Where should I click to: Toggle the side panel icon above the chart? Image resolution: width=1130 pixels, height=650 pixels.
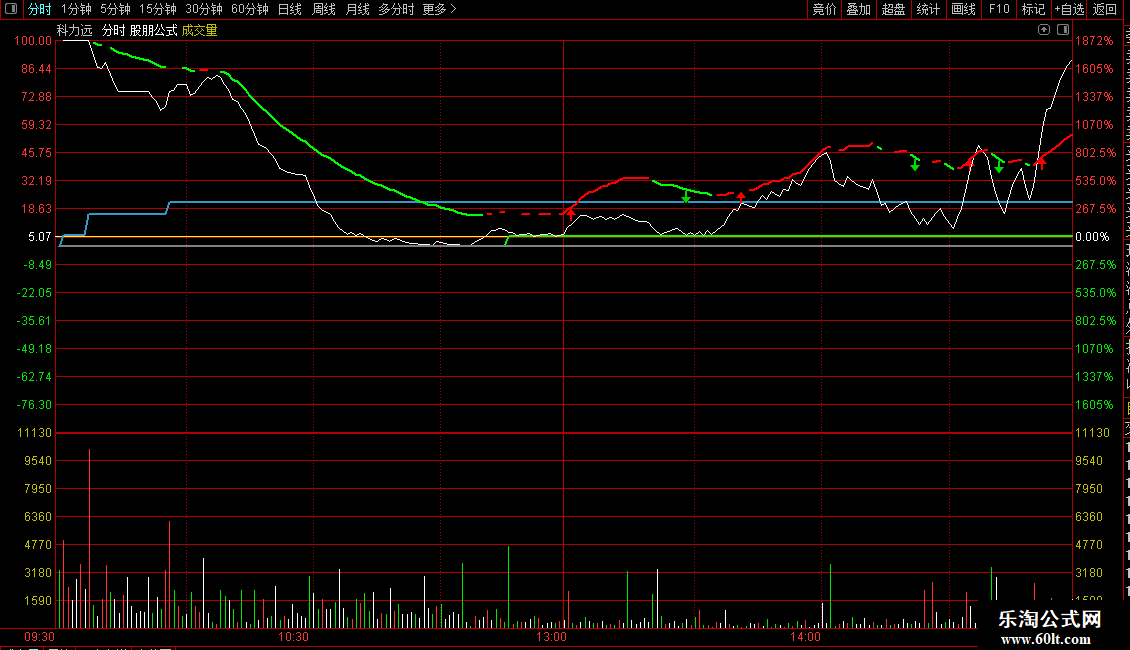click(1063, 30)
